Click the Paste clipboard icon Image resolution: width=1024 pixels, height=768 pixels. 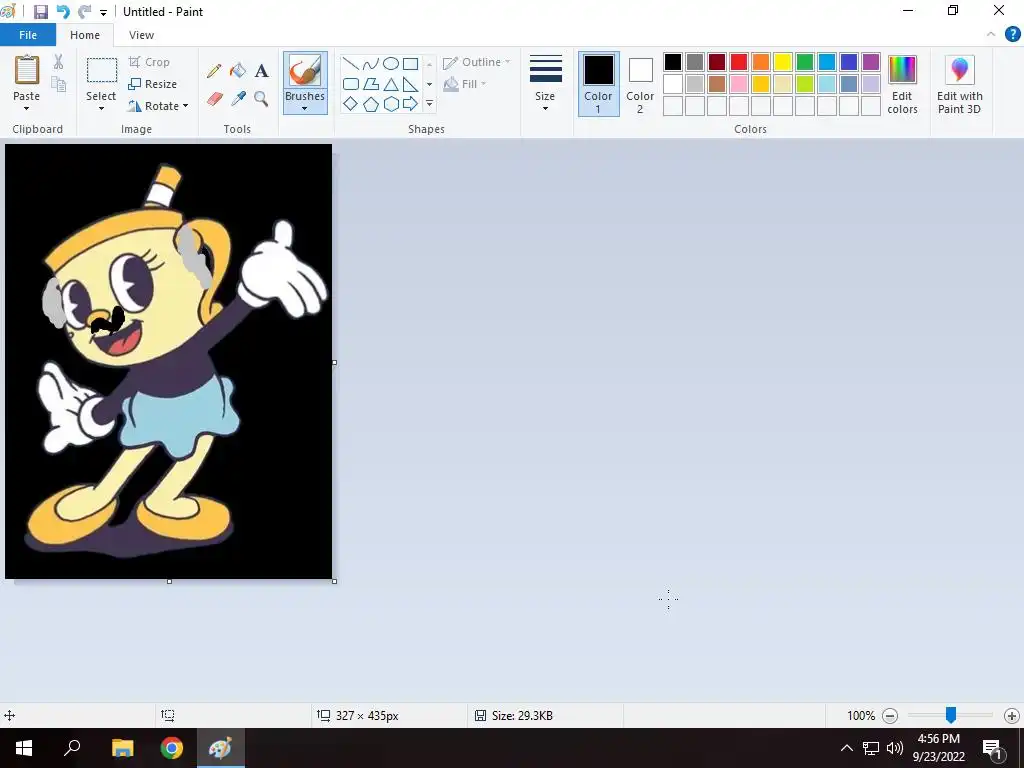tap(27, 70)
